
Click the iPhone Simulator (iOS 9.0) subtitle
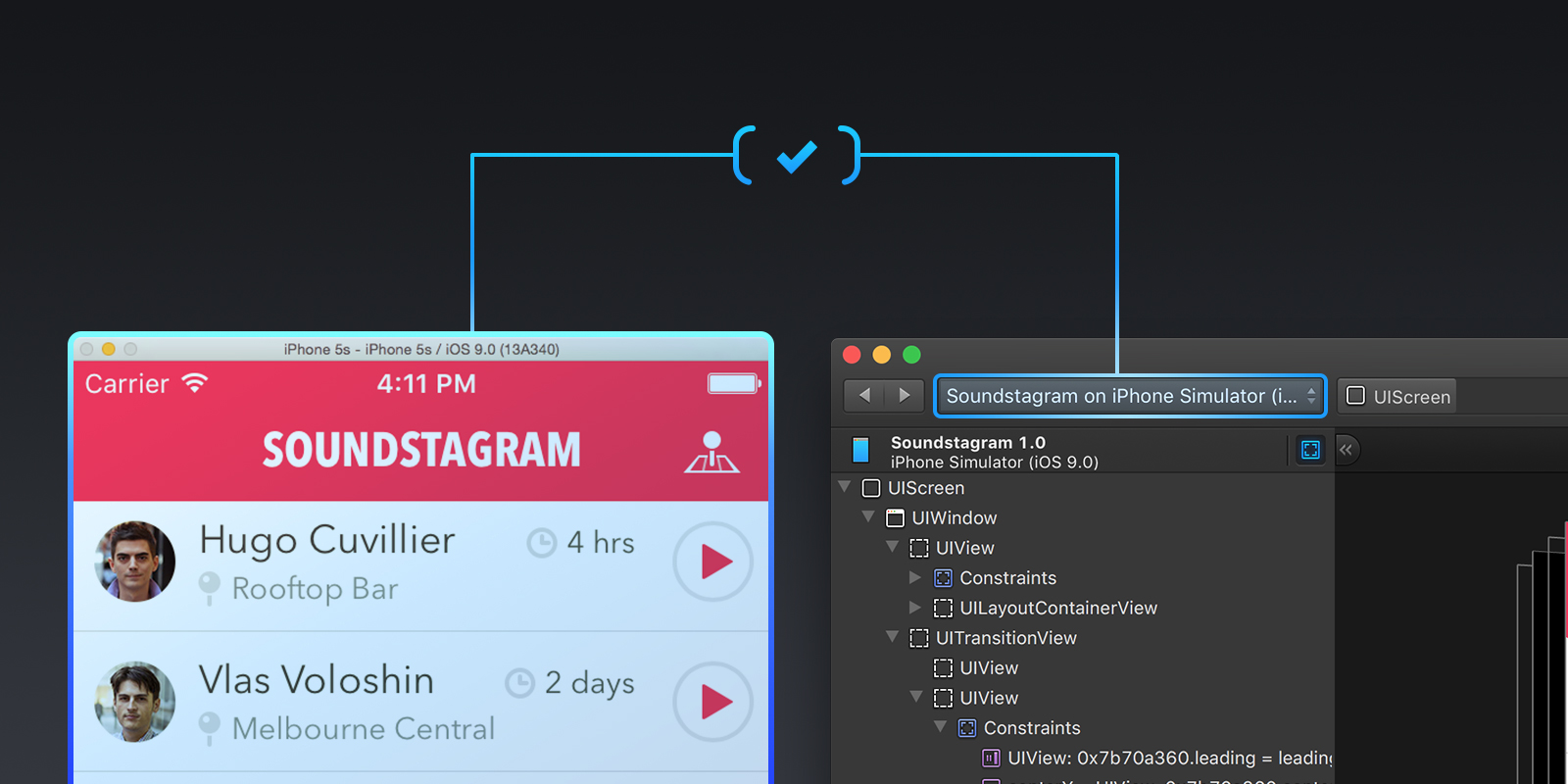coord(994,463)
